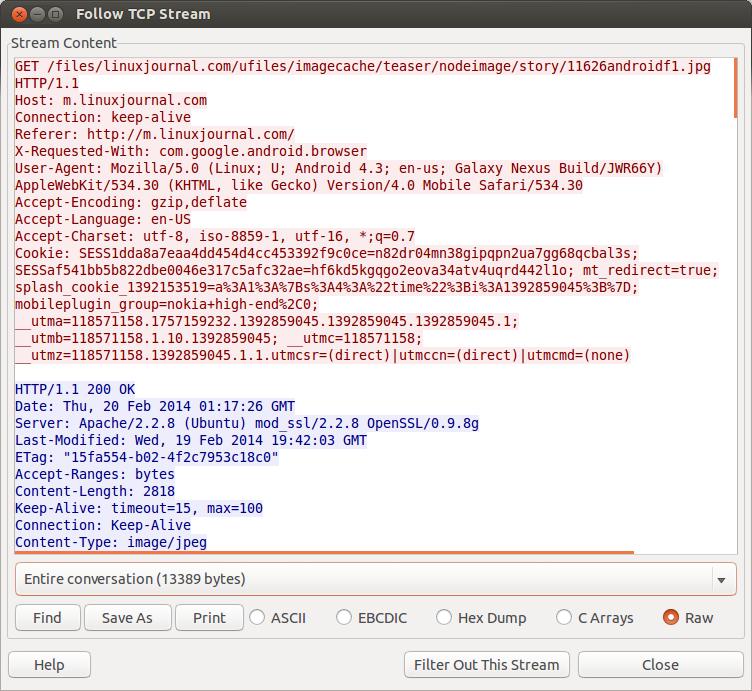This screenshot has width=752, height=691.
Task: Click Filter Out This Stream
Action: (487, 665)
